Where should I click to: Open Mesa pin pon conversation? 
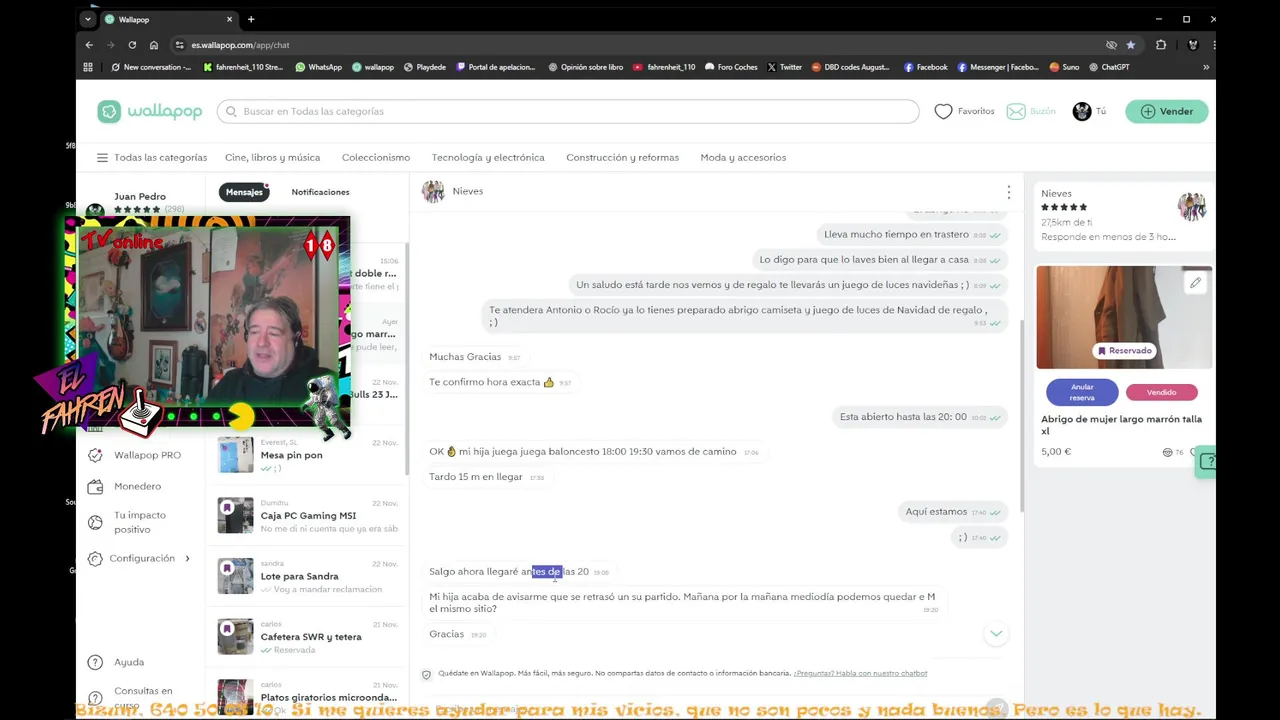click(308, 455)
